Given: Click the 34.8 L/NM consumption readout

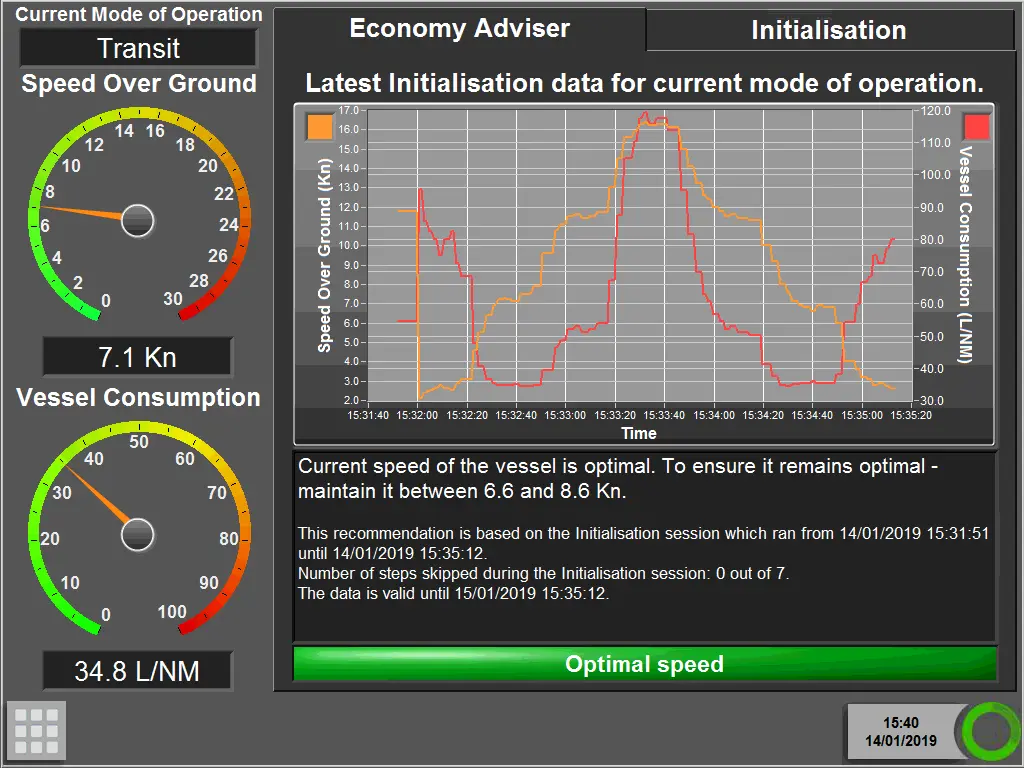Looking at the screenshot, I should [x=138, y=671].
